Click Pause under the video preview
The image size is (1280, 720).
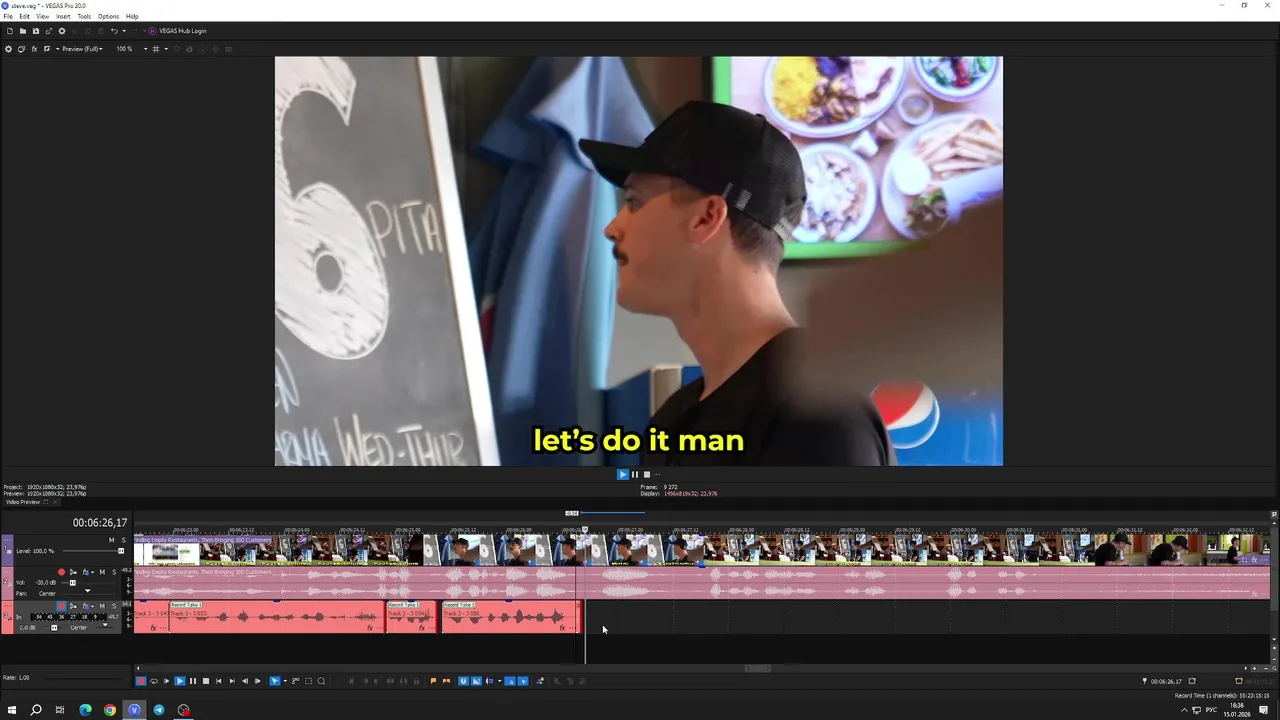(635, 475)
